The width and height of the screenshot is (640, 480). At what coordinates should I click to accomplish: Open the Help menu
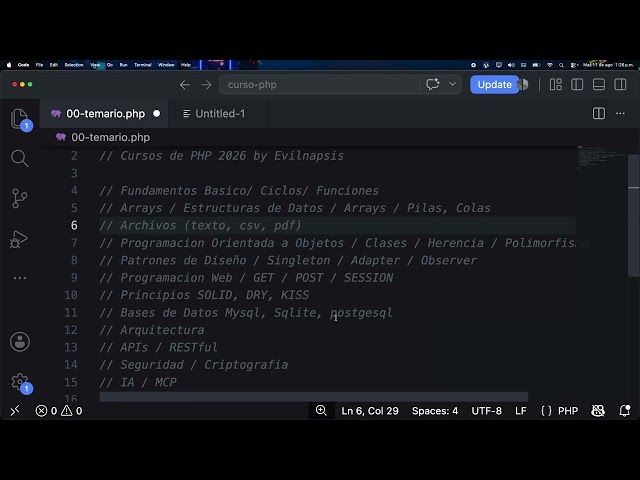pos(186,65)
